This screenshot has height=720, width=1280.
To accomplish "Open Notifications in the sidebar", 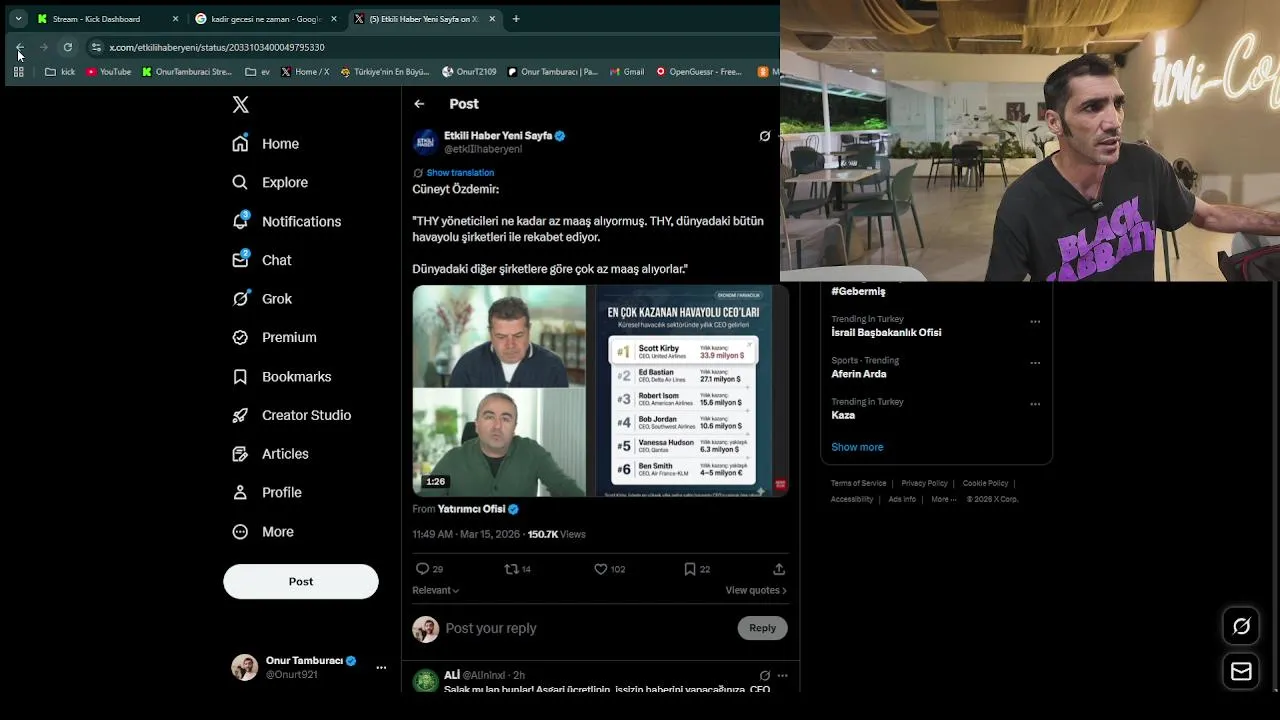I will coord(287,221).
